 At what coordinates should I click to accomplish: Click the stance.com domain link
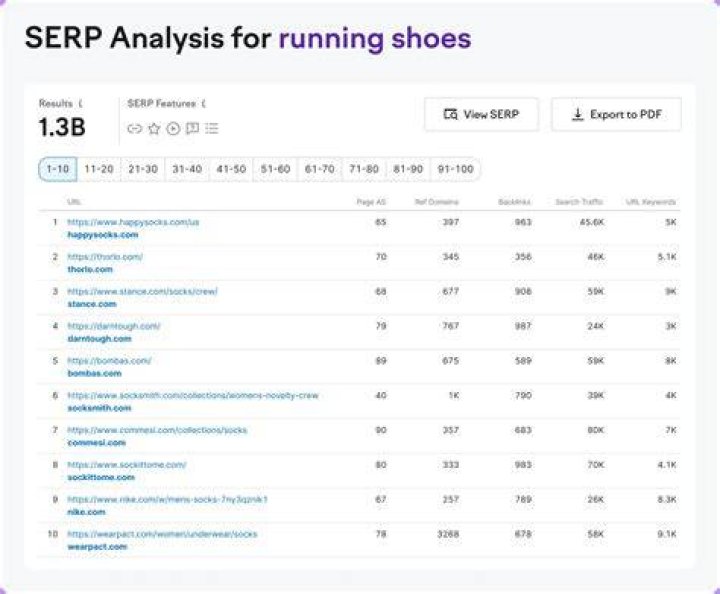pos(92,304)
